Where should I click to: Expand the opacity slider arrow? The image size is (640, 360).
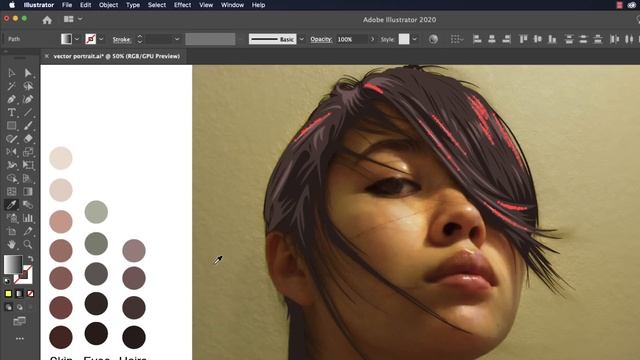[372, 39]
